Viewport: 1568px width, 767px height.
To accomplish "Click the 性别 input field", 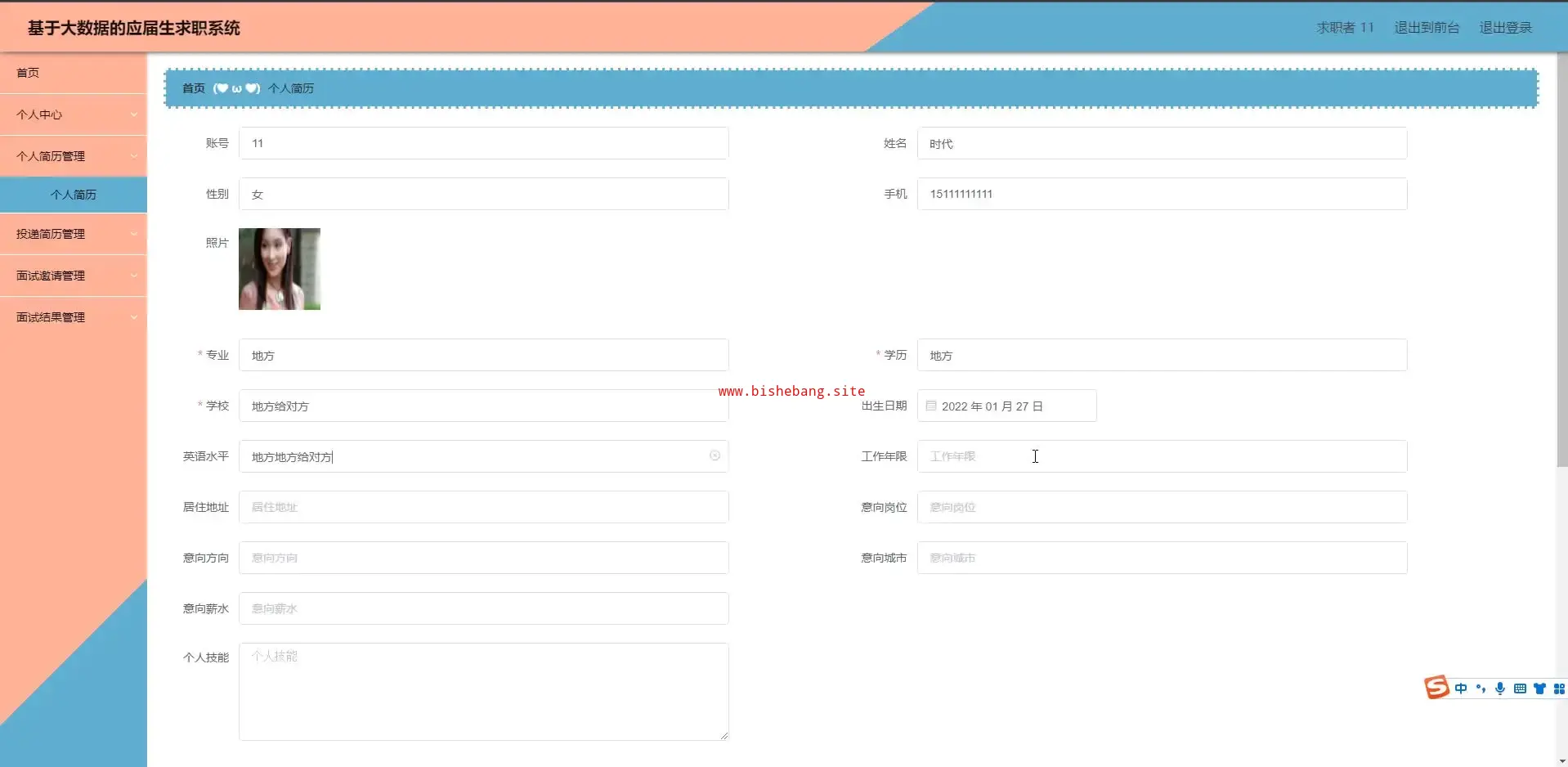I will tap(483, 194).
